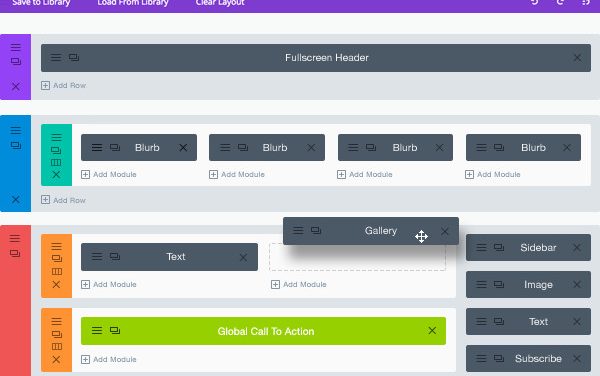Clone orange row containing Text module
The width and height of the screenshot is (600, 376).
[56, 259]
